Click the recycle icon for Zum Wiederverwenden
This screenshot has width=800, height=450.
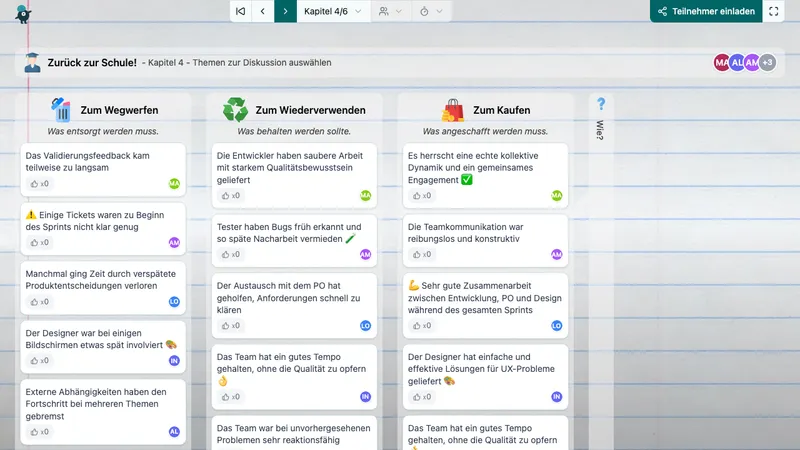(x=236, y=109)
